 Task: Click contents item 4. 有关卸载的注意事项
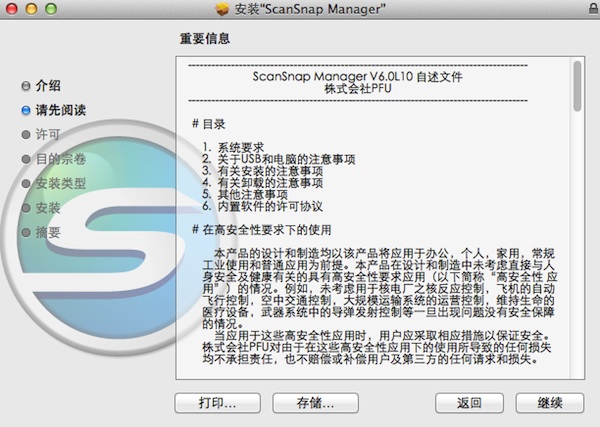tap(262, 183)
